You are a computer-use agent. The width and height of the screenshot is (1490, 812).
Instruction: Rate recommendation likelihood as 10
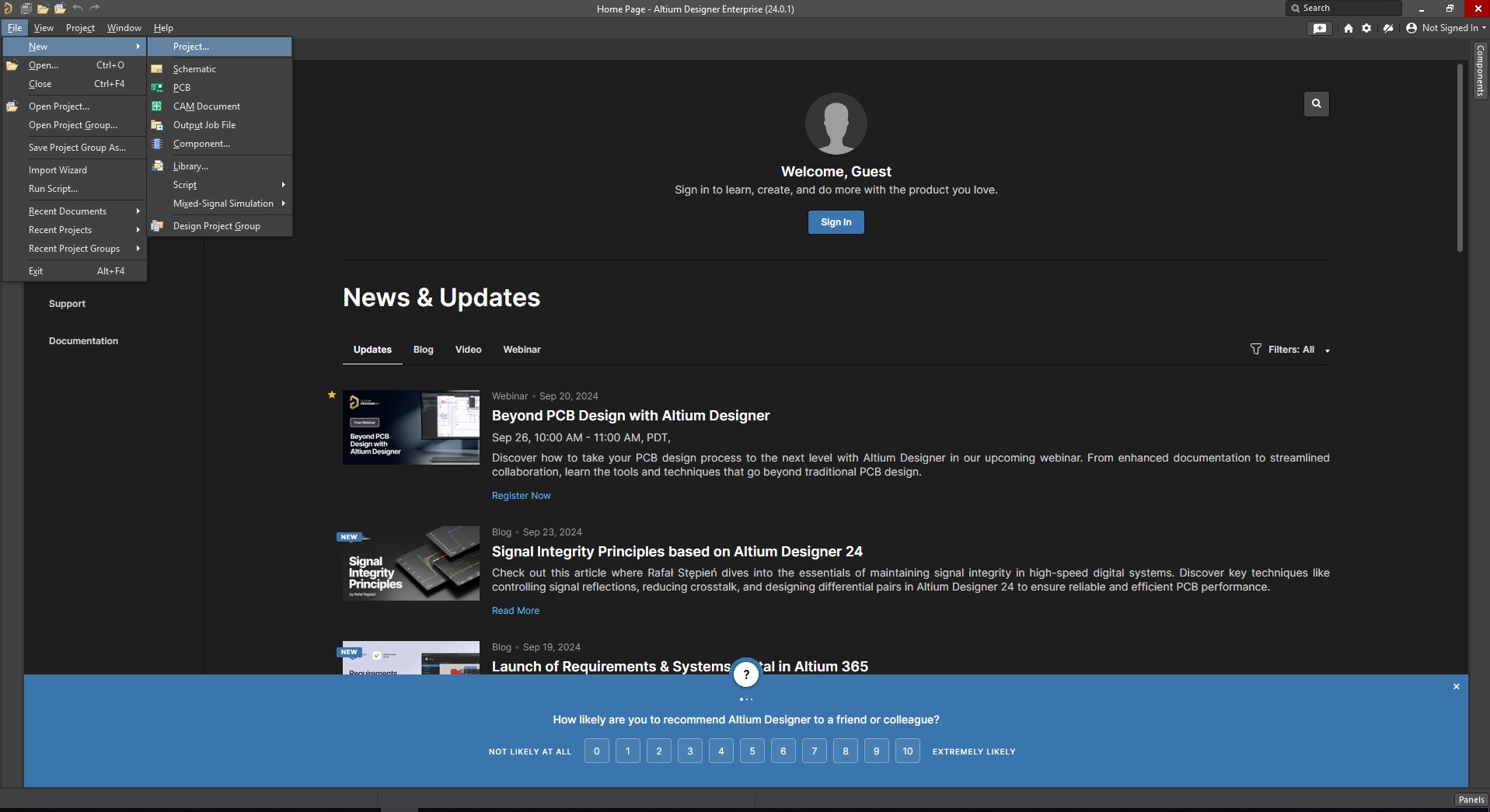(908, 751)
